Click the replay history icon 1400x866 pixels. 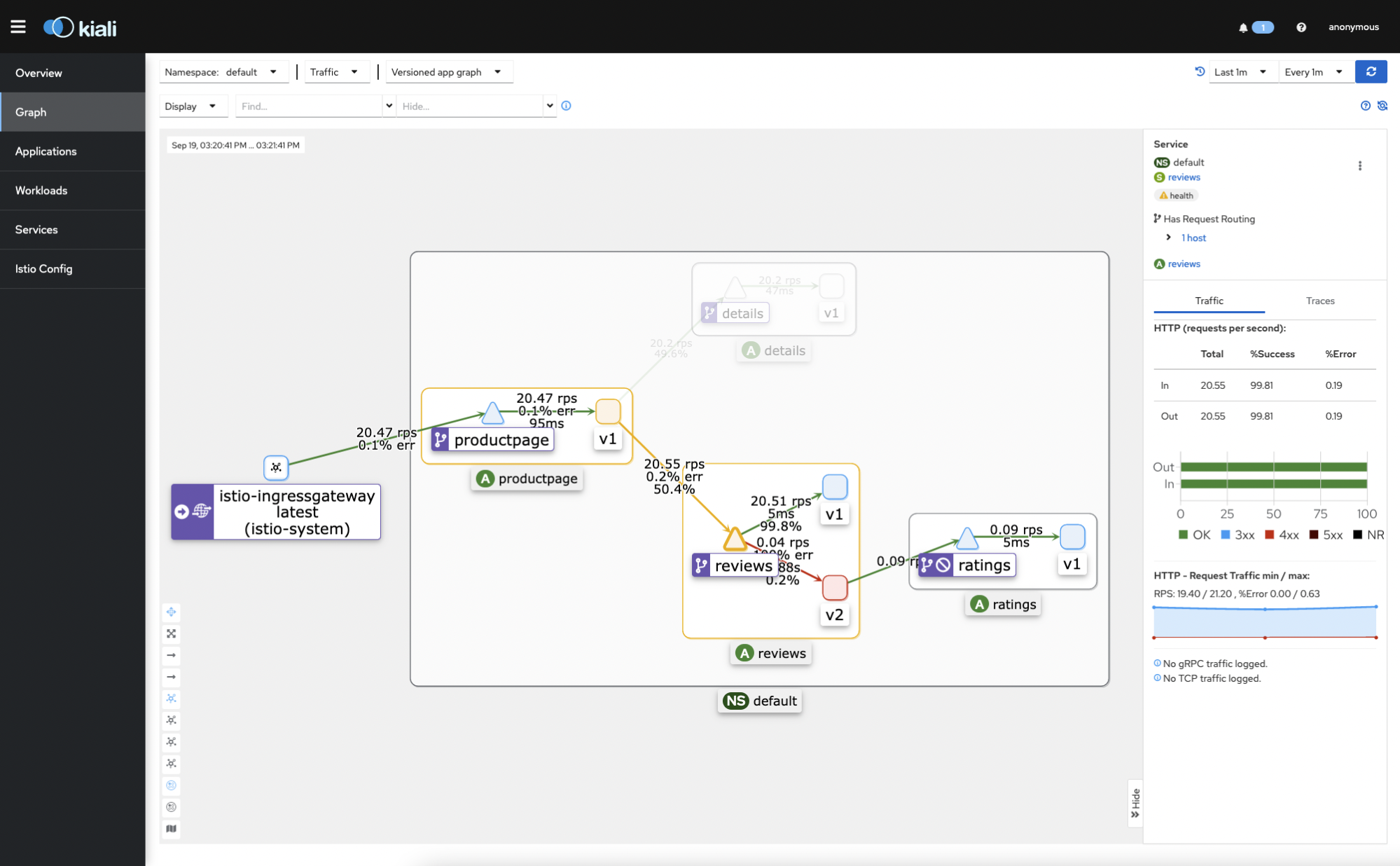(1199, 71)
